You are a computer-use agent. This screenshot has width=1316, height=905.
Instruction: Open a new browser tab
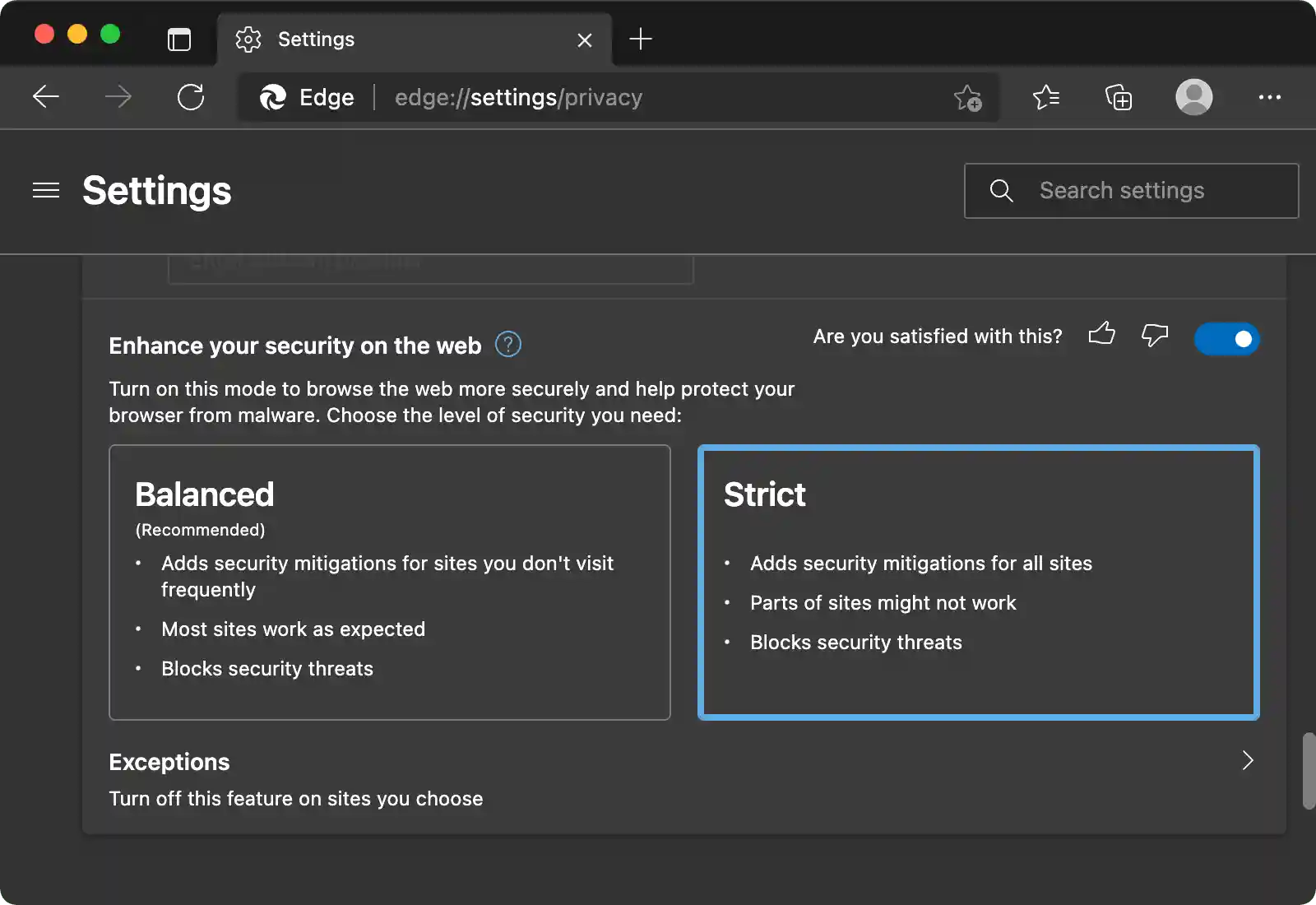click(641, 39)
